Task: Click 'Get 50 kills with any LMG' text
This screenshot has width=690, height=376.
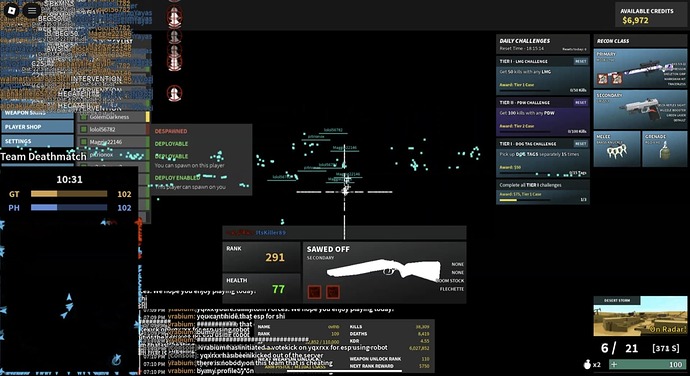Action: pos(525,71)
